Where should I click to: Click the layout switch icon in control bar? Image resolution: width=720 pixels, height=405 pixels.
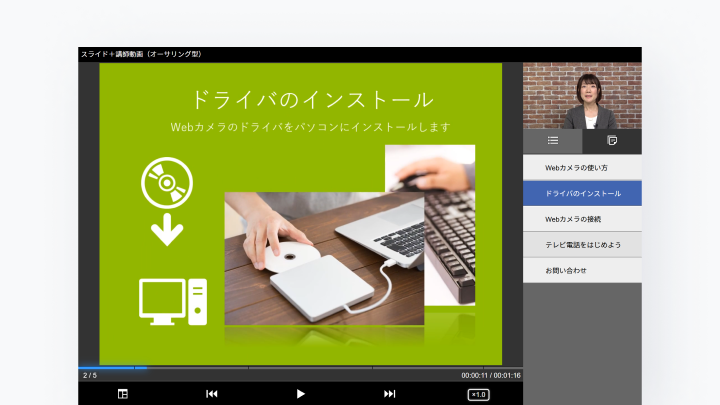(123, 394)
